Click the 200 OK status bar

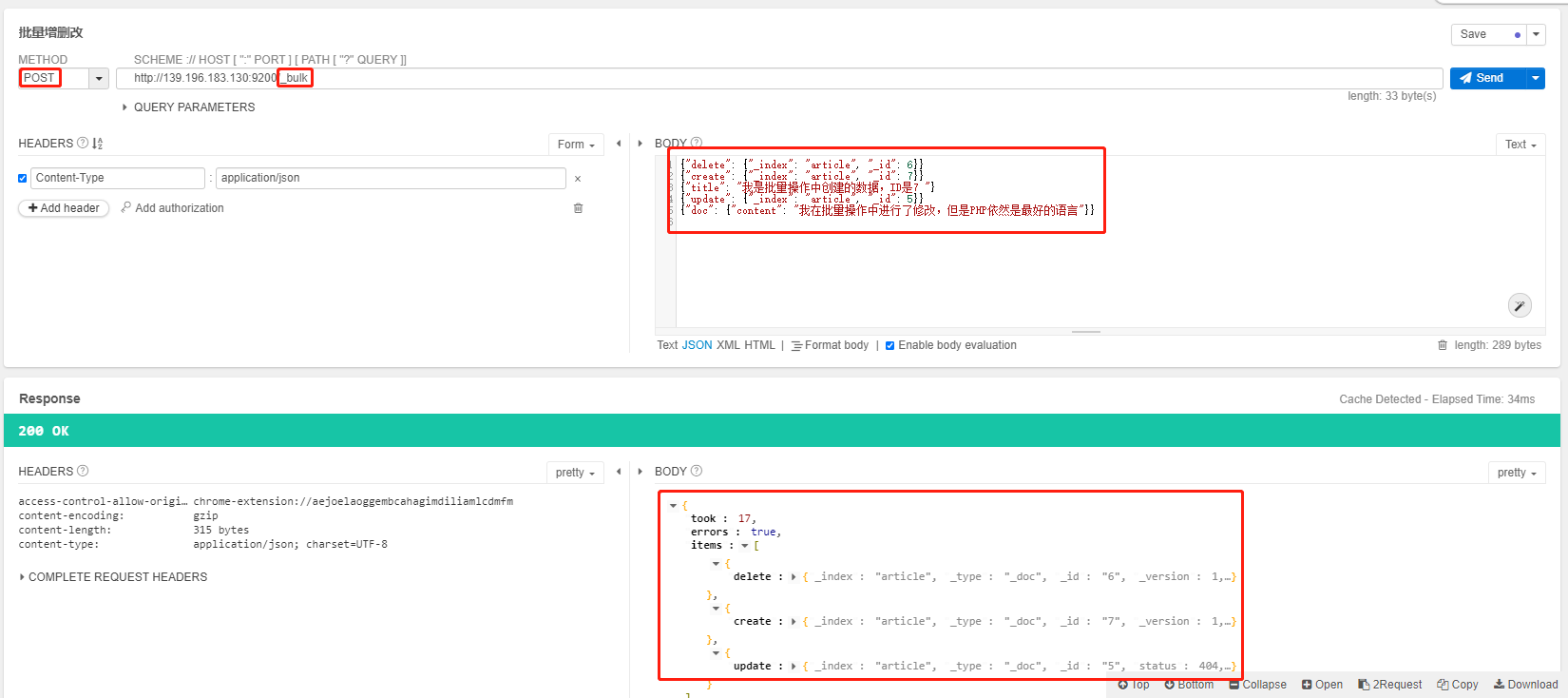[x=782, y=431]
